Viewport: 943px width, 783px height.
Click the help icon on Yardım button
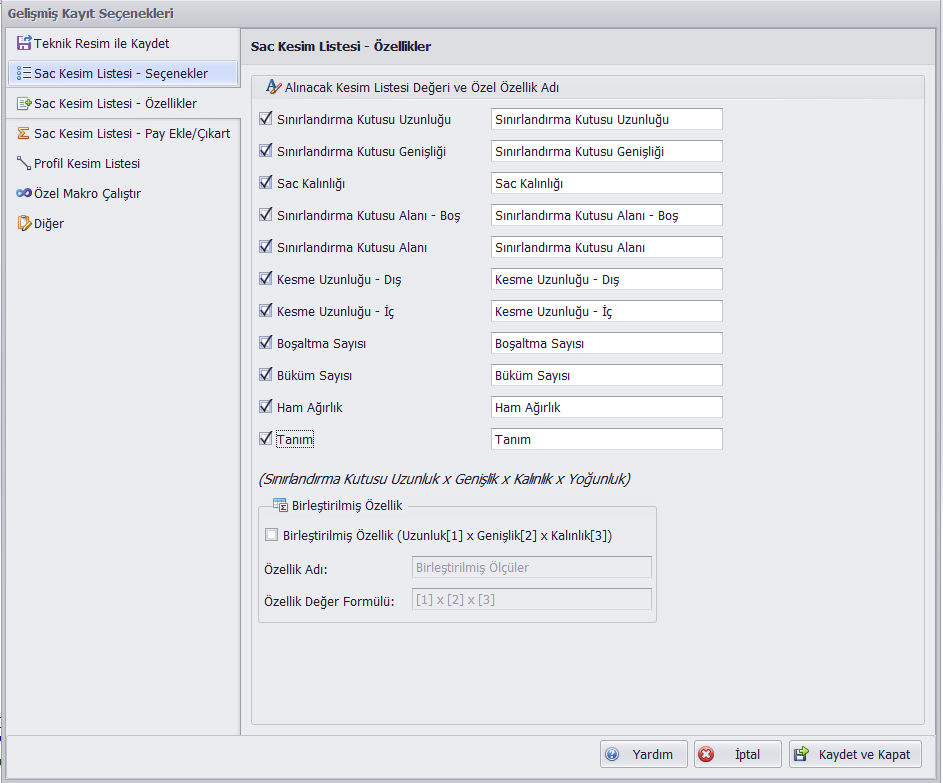612,754
